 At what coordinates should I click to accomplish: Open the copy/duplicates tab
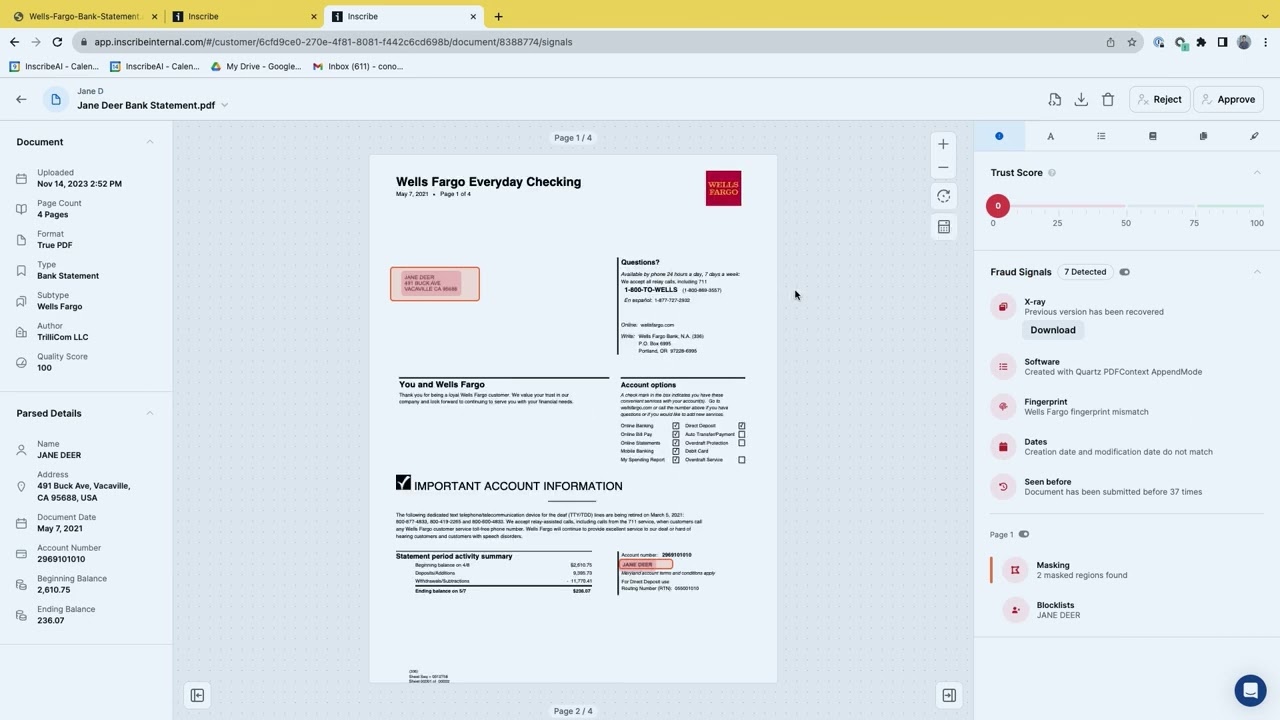point(1203,136)
